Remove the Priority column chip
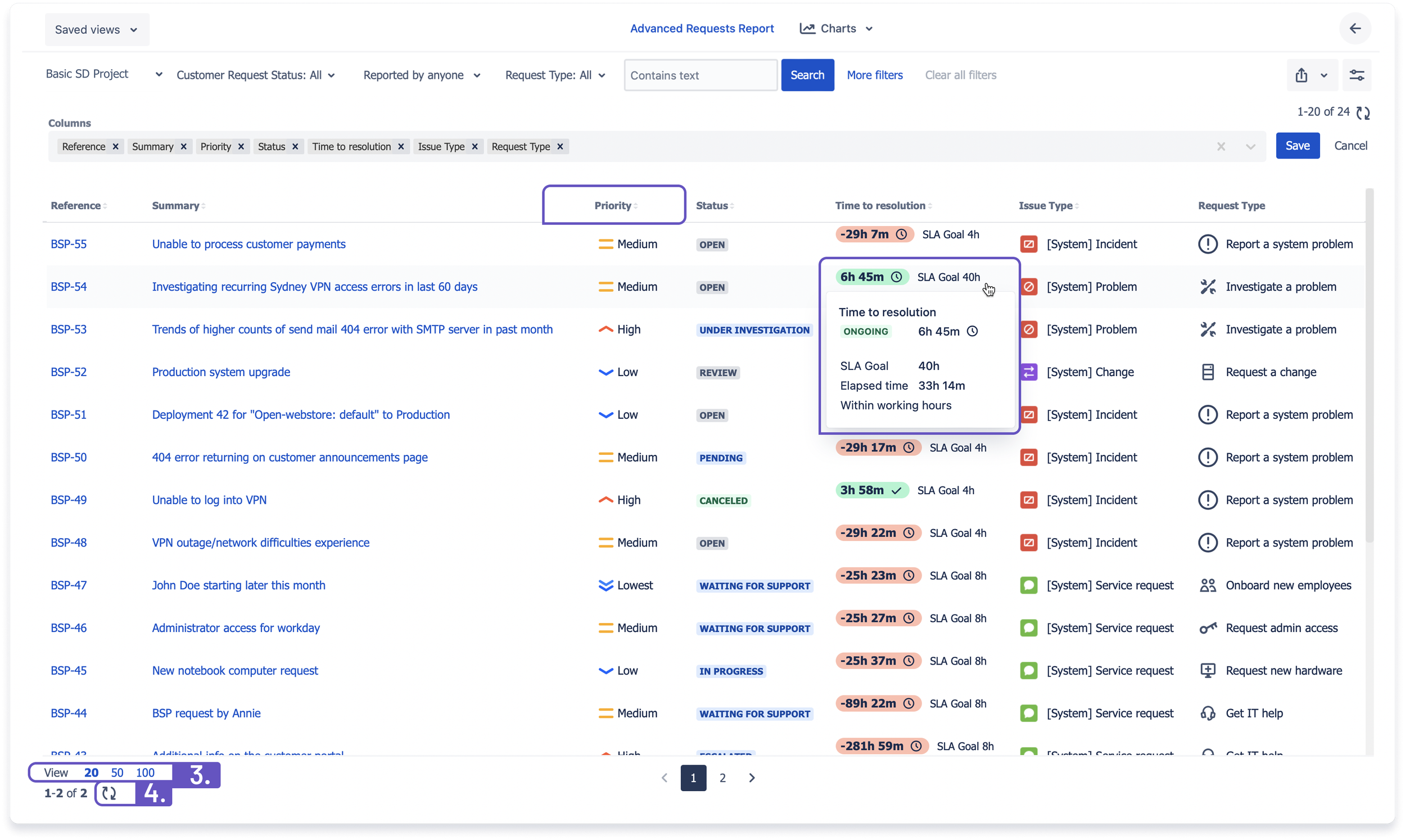Image resolution: width=1405 pixels, height=840 pixels. coord(241,147)
